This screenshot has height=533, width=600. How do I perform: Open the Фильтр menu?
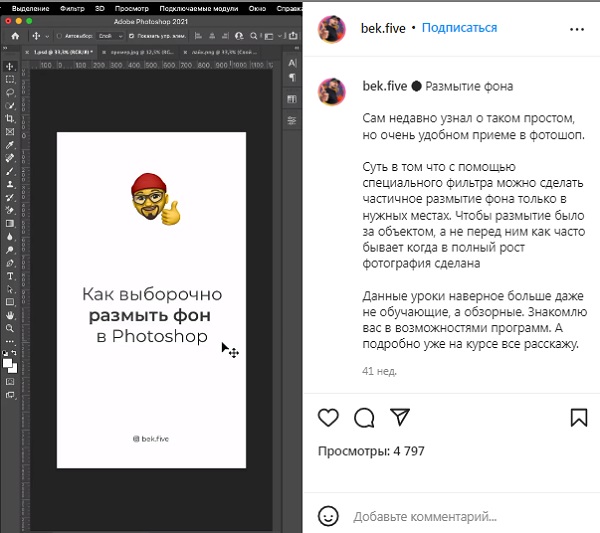pyautogui.click(x=72, y=8)
